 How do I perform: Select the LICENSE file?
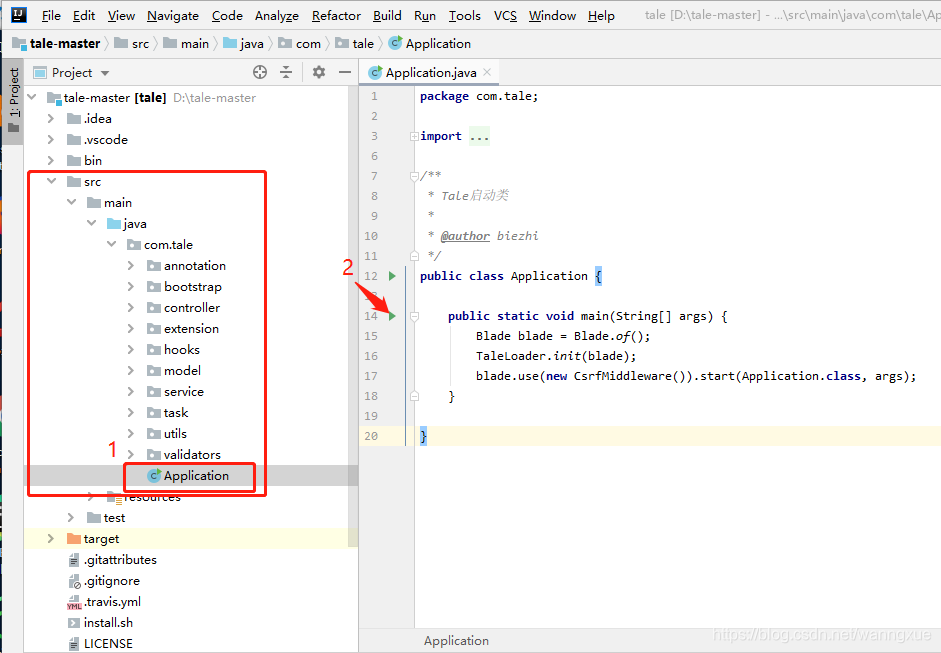click(100, 643)
